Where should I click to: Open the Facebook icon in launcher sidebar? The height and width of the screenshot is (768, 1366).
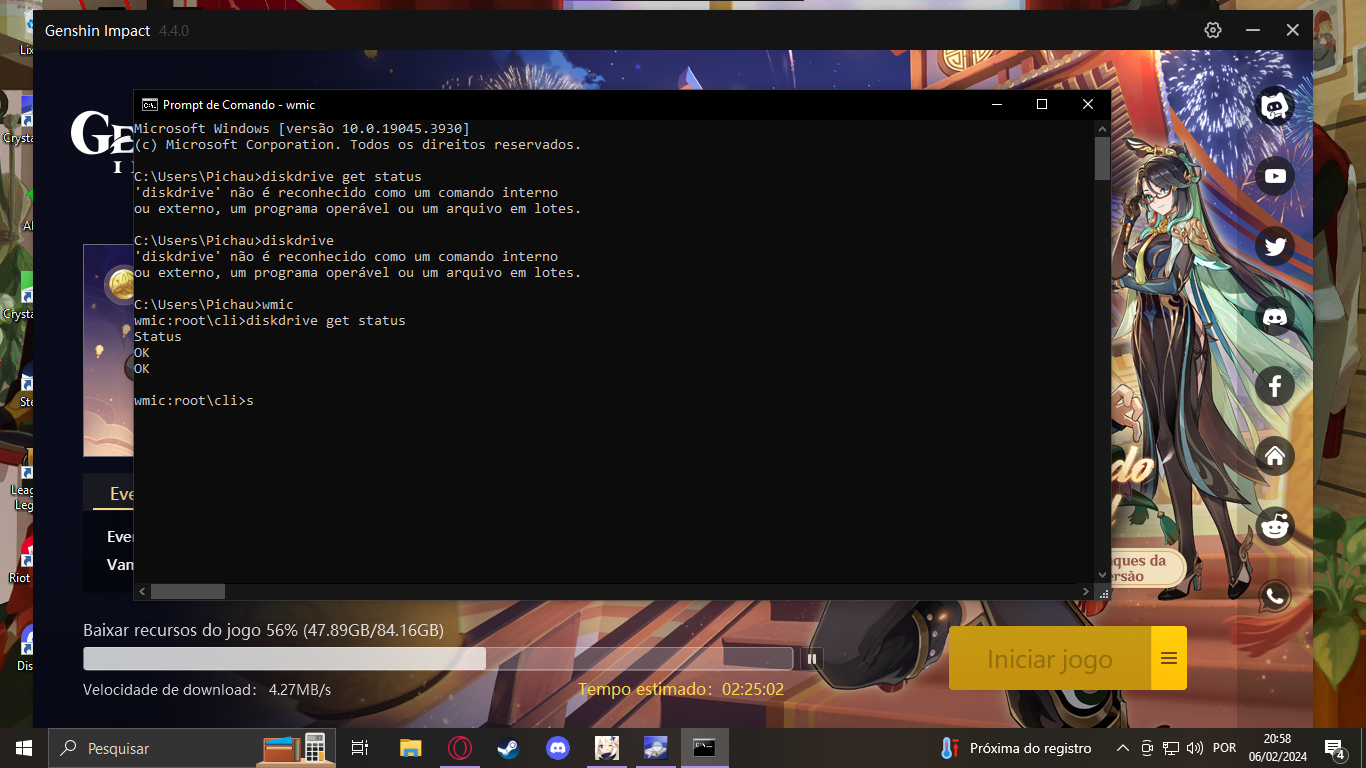coord(1275,386)
